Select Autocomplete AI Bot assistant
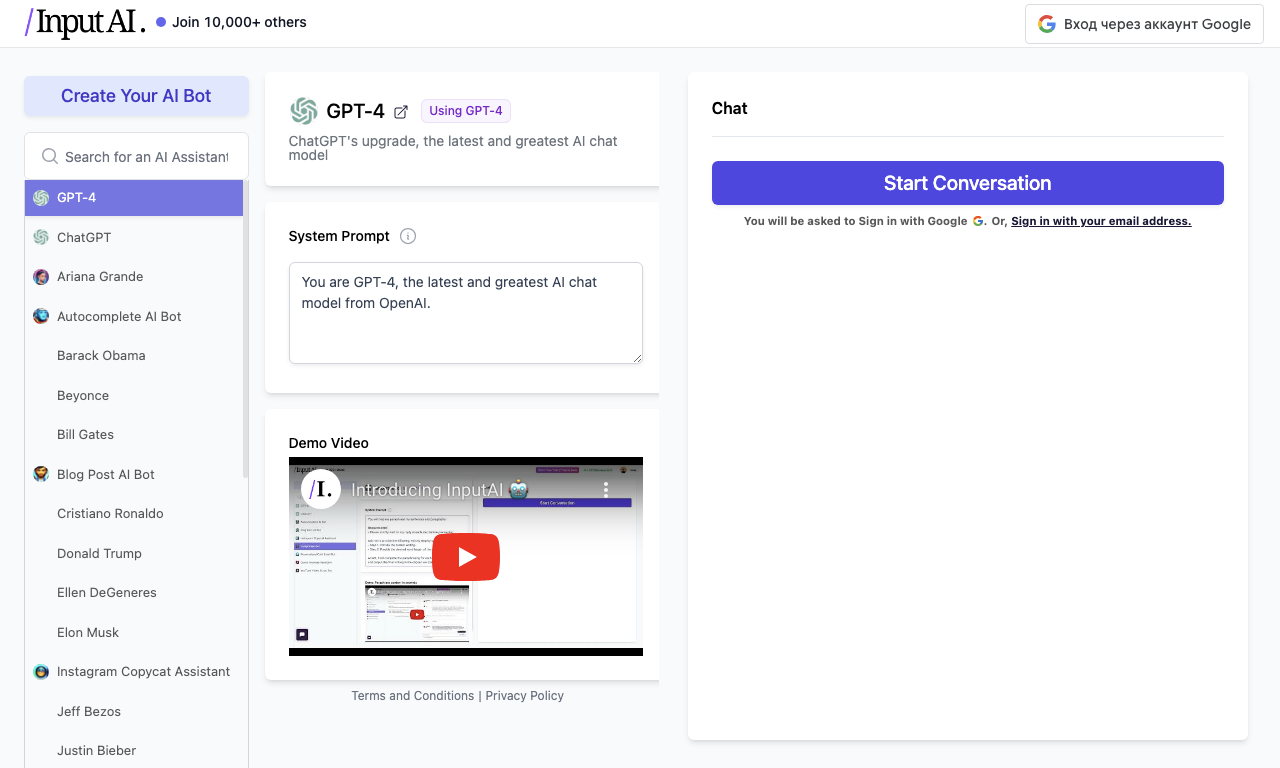The height and width of the screenshot is (768, 1280). (134, 316)
